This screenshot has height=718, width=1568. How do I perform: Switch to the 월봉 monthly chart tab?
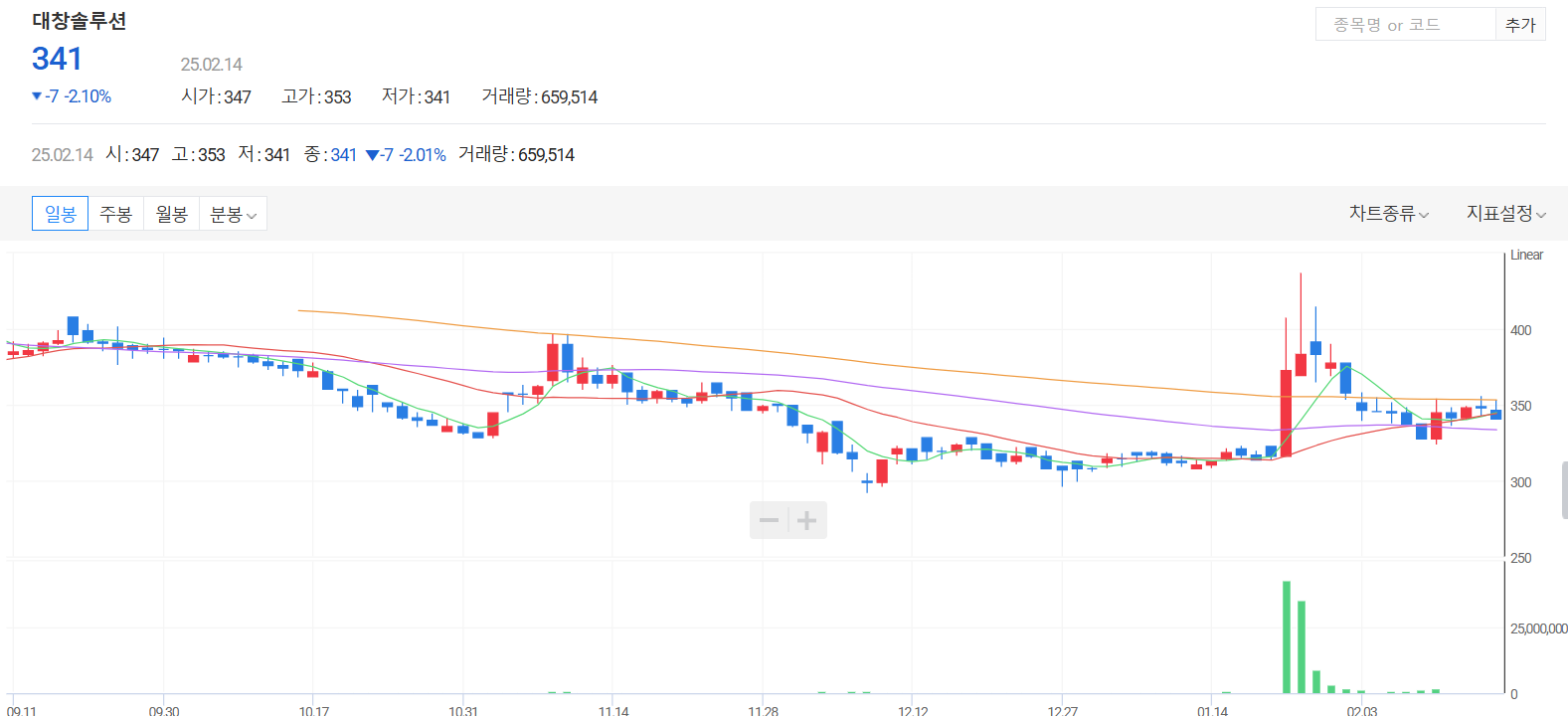[x=172, y=214]
